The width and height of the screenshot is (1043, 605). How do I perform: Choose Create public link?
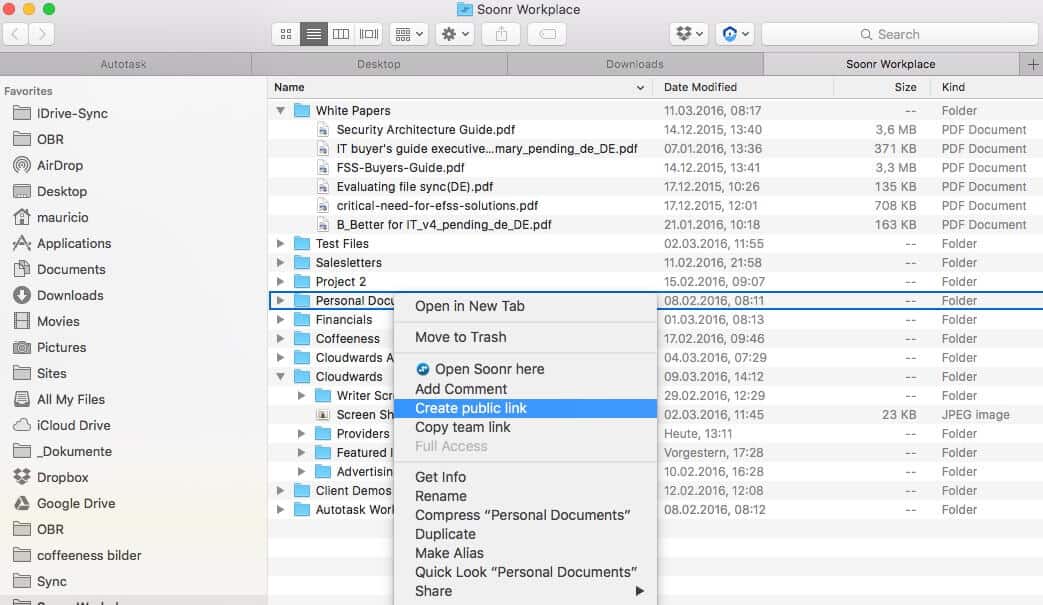coord(525,408)
